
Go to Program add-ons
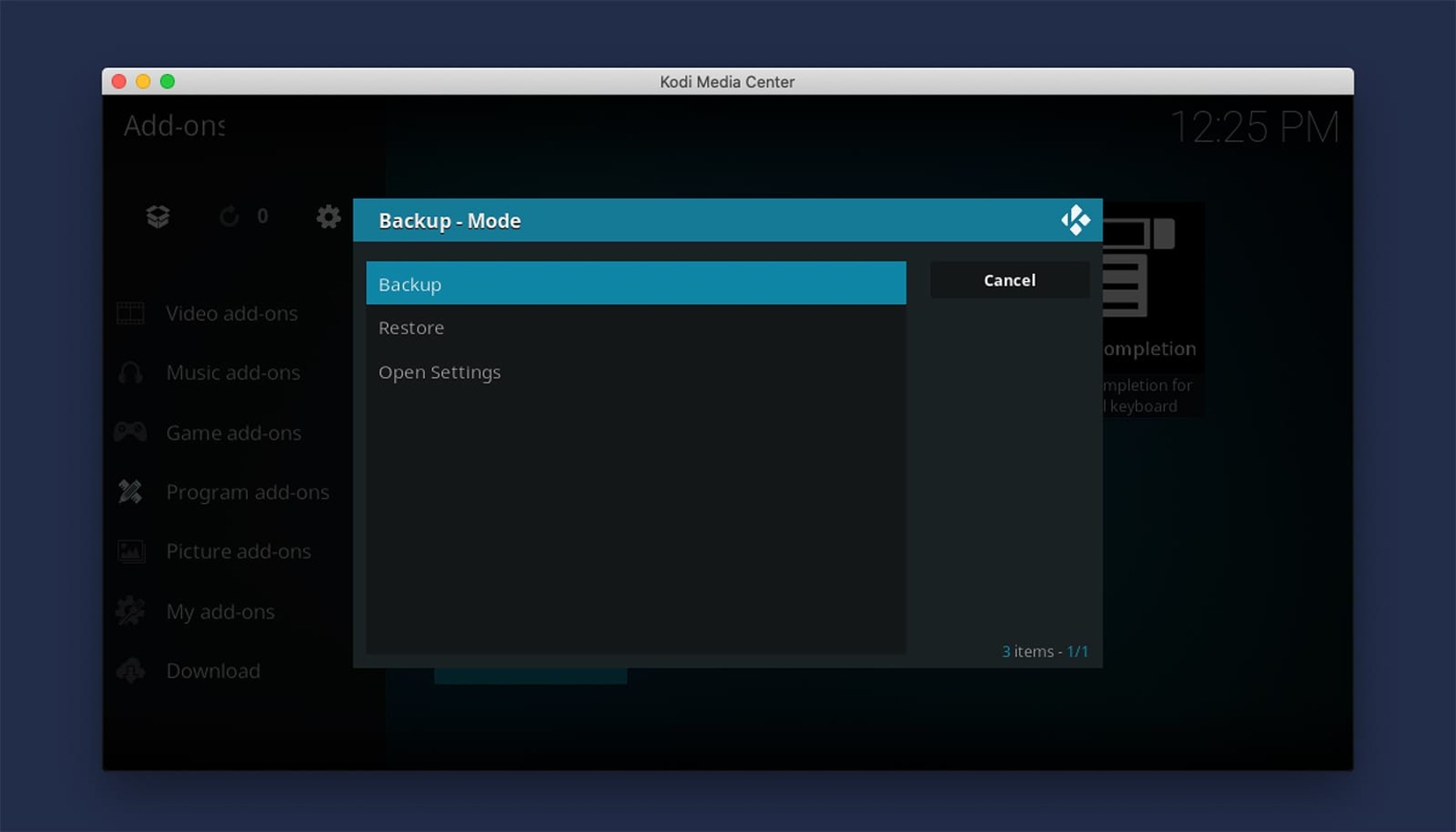tap(248, 492)
